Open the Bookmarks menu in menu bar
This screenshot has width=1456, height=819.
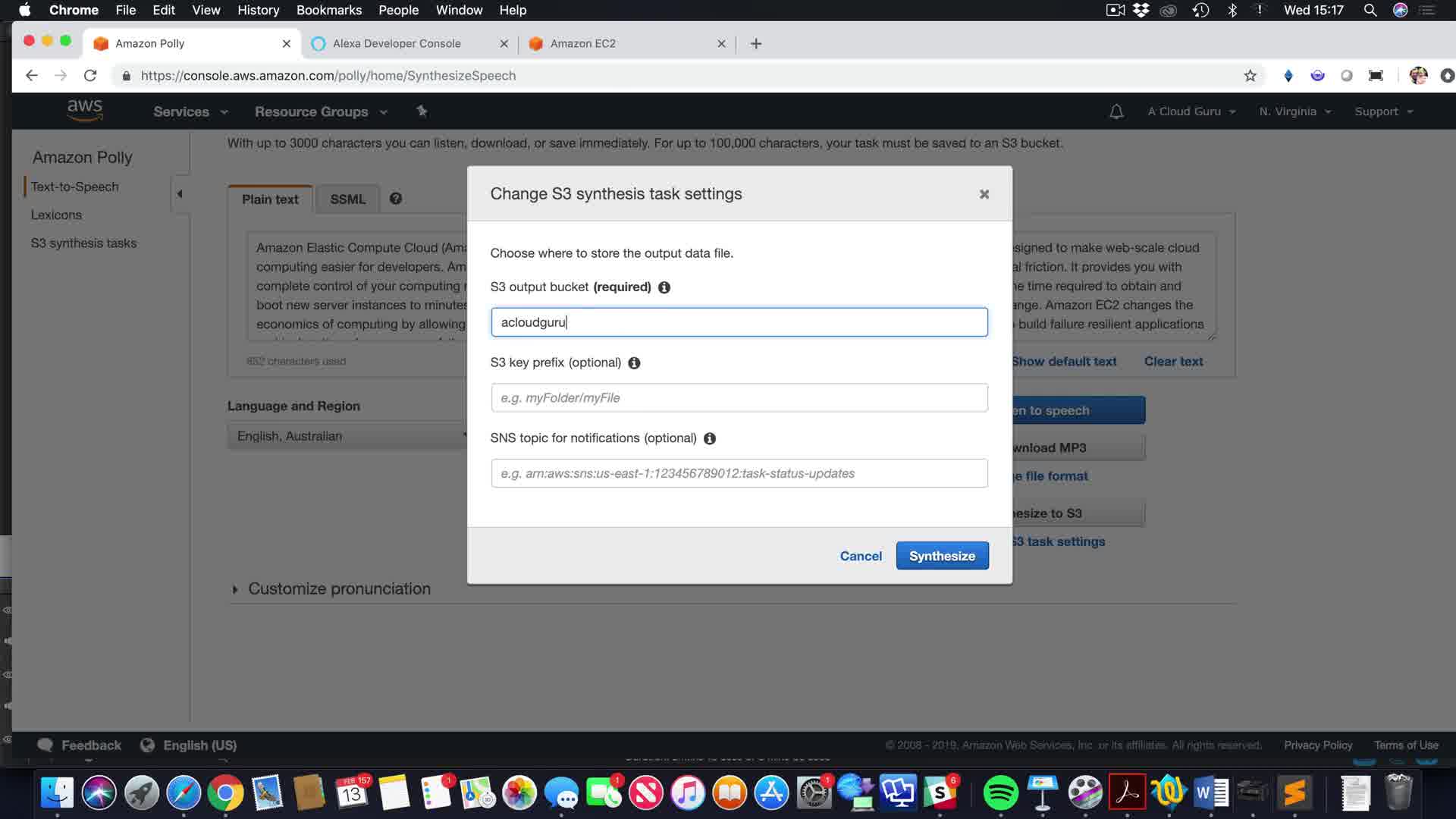[328, 10]
